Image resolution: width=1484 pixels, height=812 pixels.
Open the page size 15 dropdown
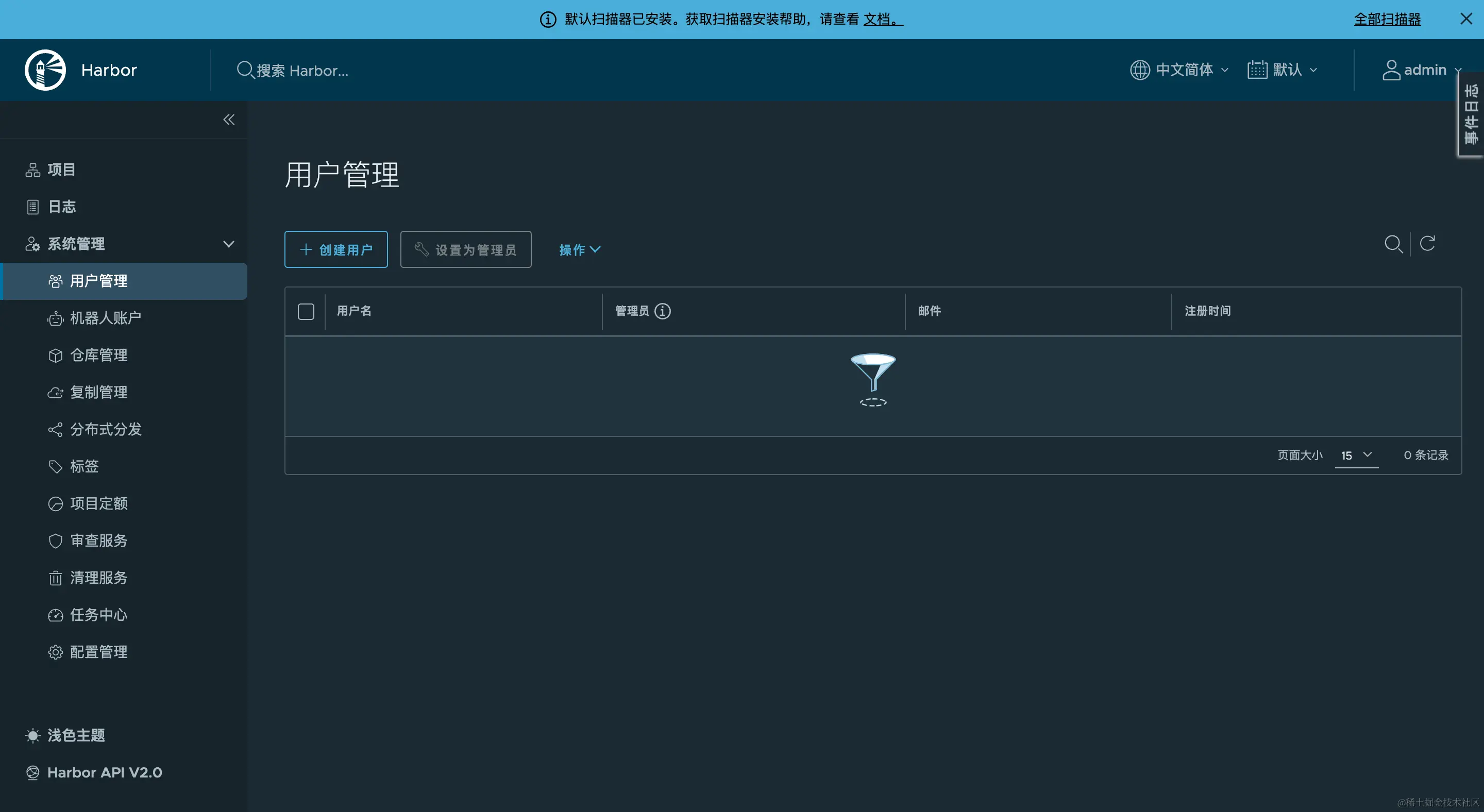(1356, 455)
